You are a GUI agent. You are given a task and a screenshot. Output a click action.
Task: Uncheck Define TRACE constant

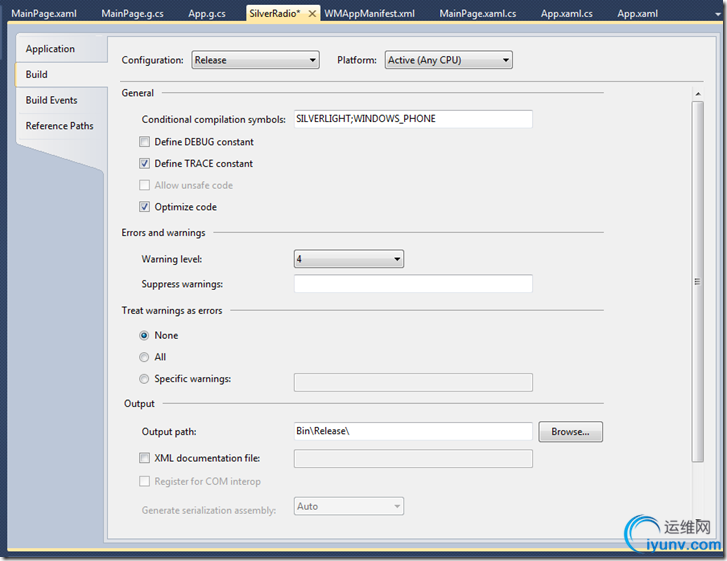tap(145, 163)
